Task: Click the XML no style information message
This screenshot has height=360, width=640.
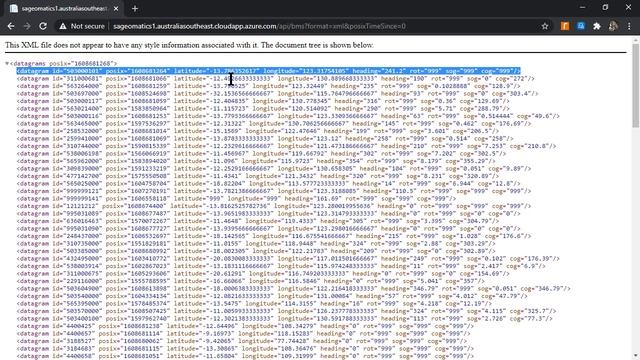Action: (x=189, y=45)
